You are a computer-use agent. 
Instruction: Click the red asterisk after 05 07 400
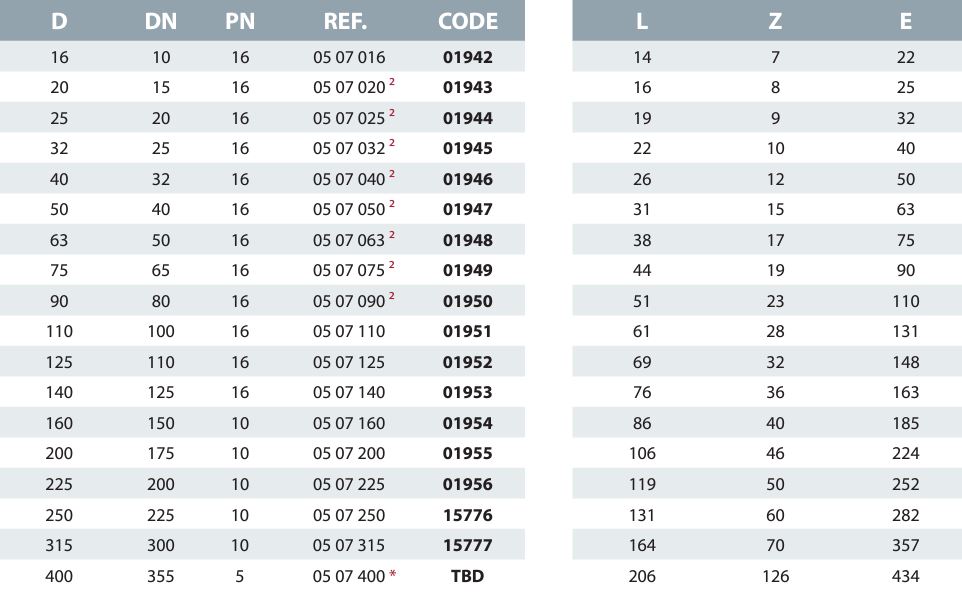click(x=393, y=573)
